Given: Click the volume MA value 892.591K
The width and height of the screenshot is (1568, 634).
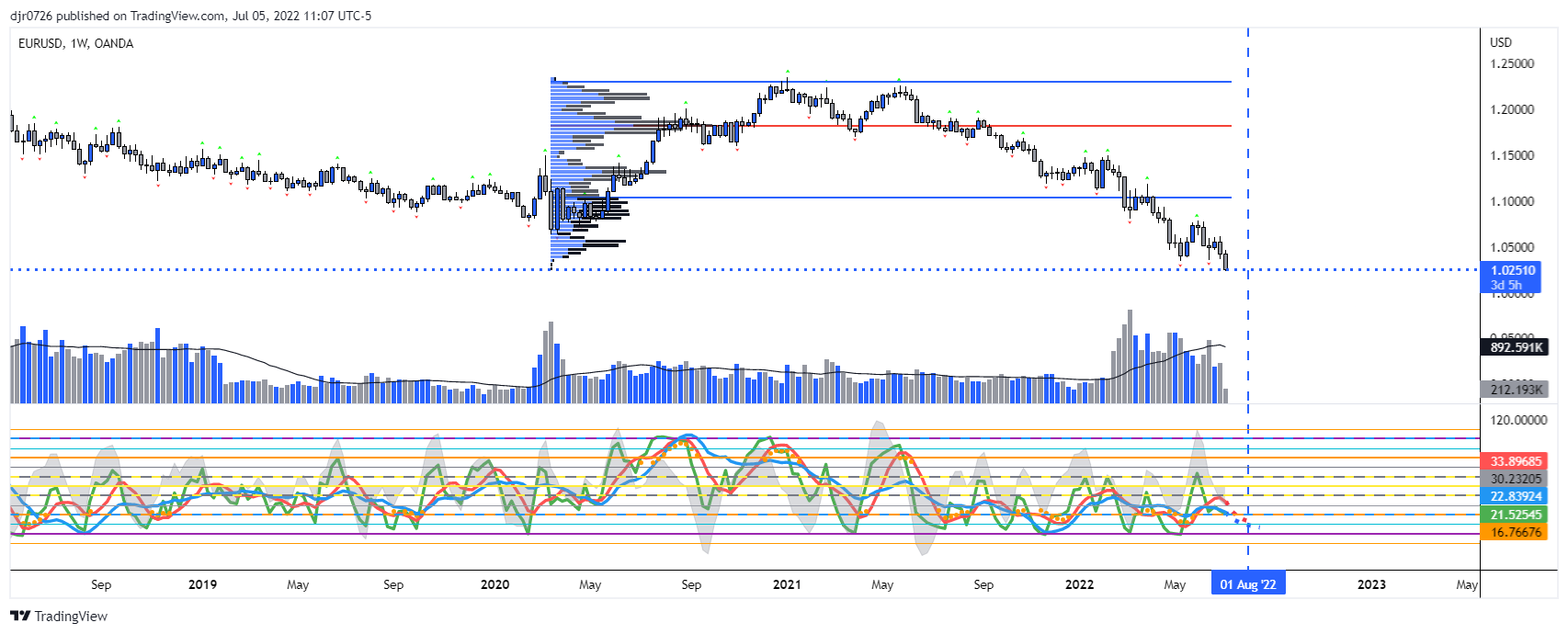Looking at the screenshot, I should click(x=1516, y=347).
